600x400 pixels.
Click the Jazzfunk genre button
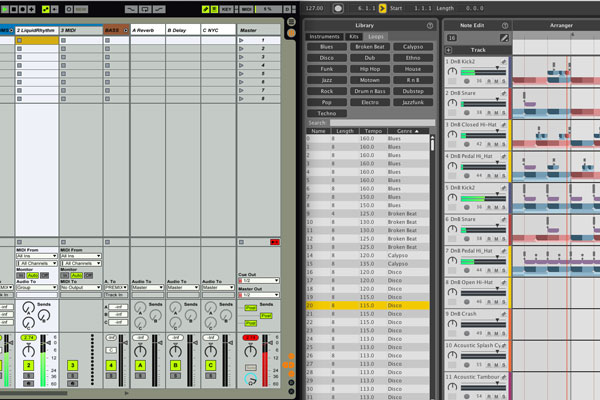pyautogui.click(x=413, y=102)
